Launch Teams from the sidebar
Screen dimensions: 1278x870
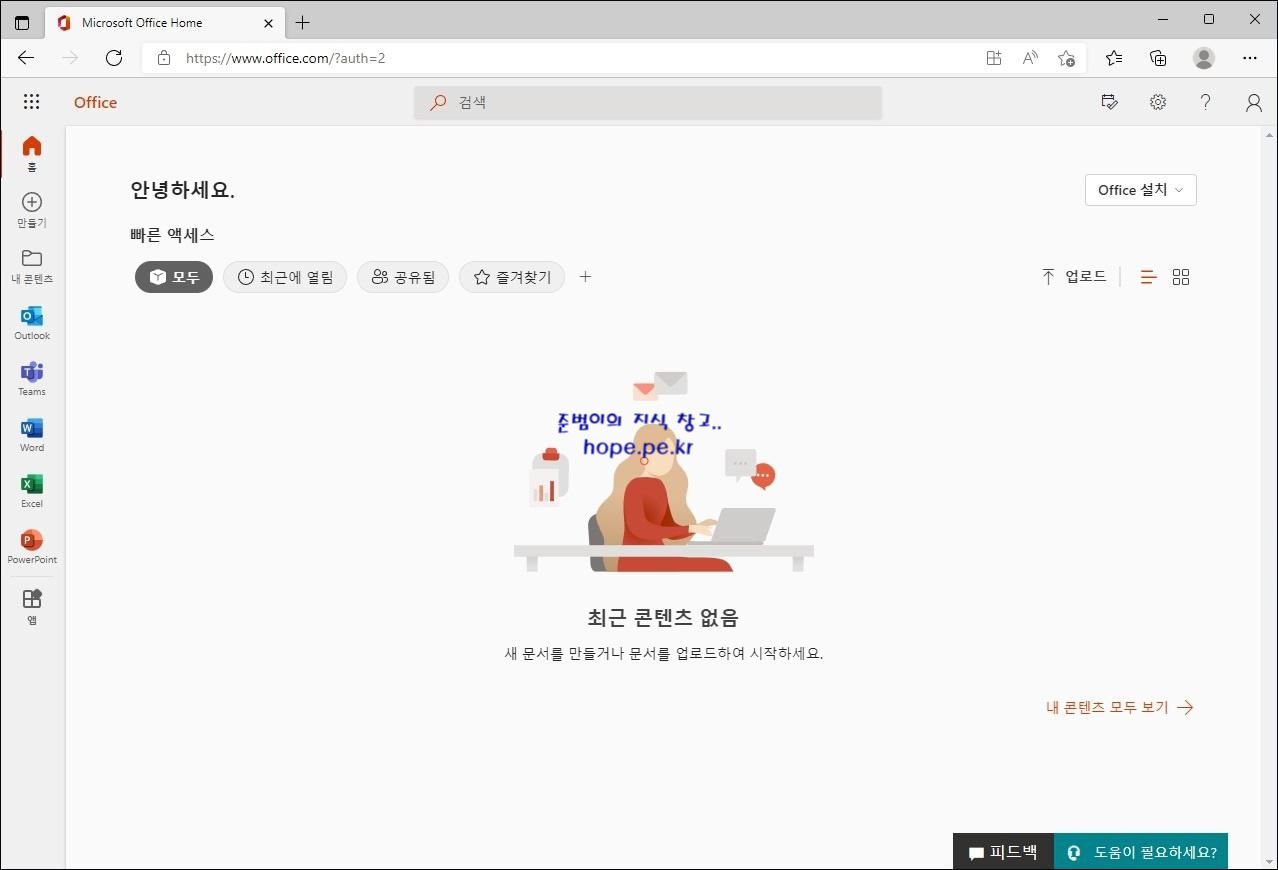coord(32,378)
